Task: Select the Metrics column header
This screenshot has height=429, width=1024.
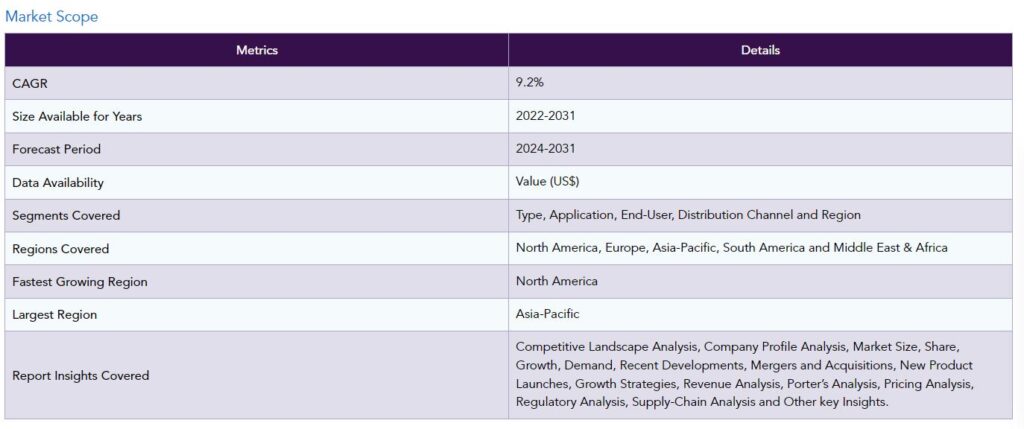Action: (x=257, y=50)
